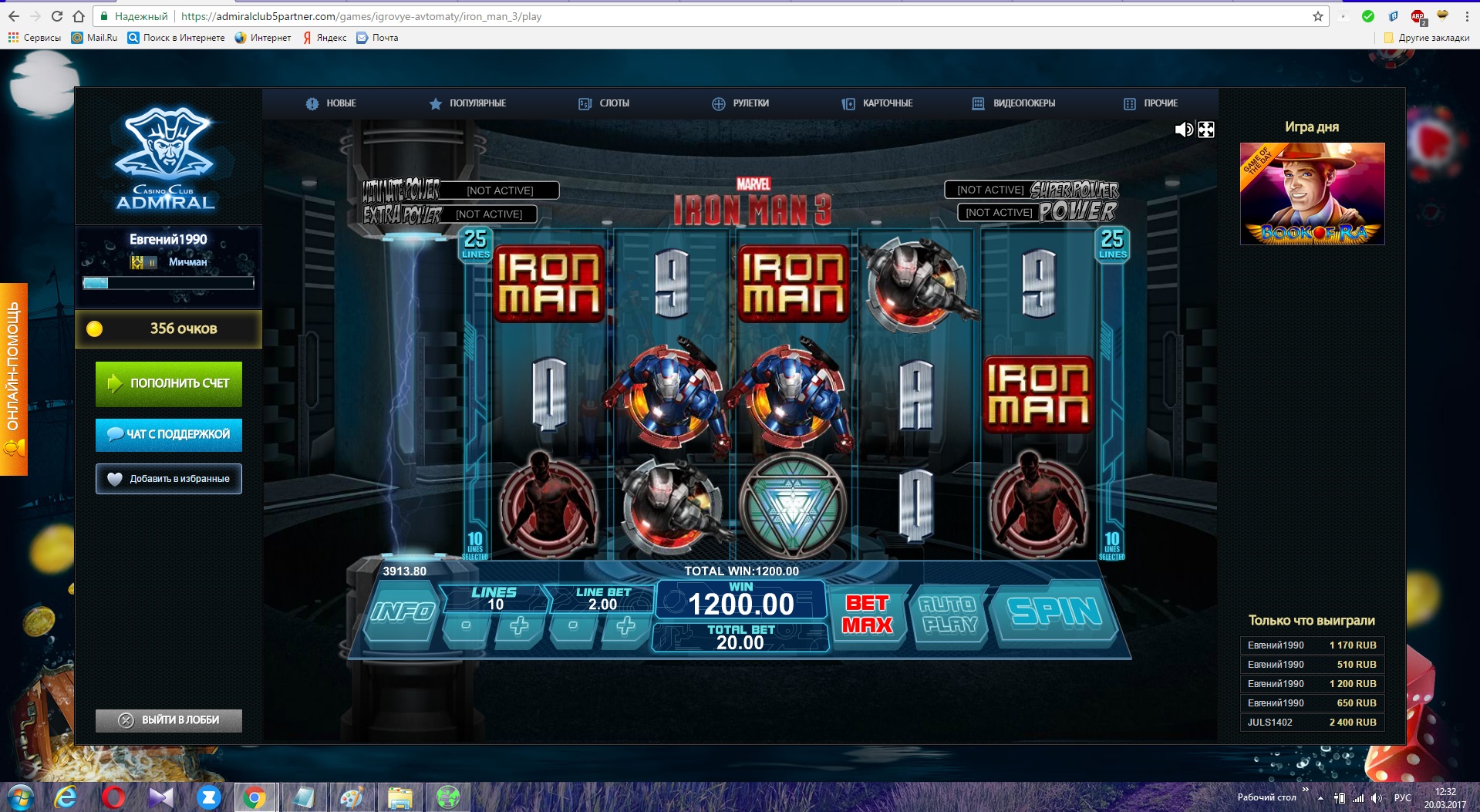
Task: Check the battery status tray icon
Action: 1340,798
